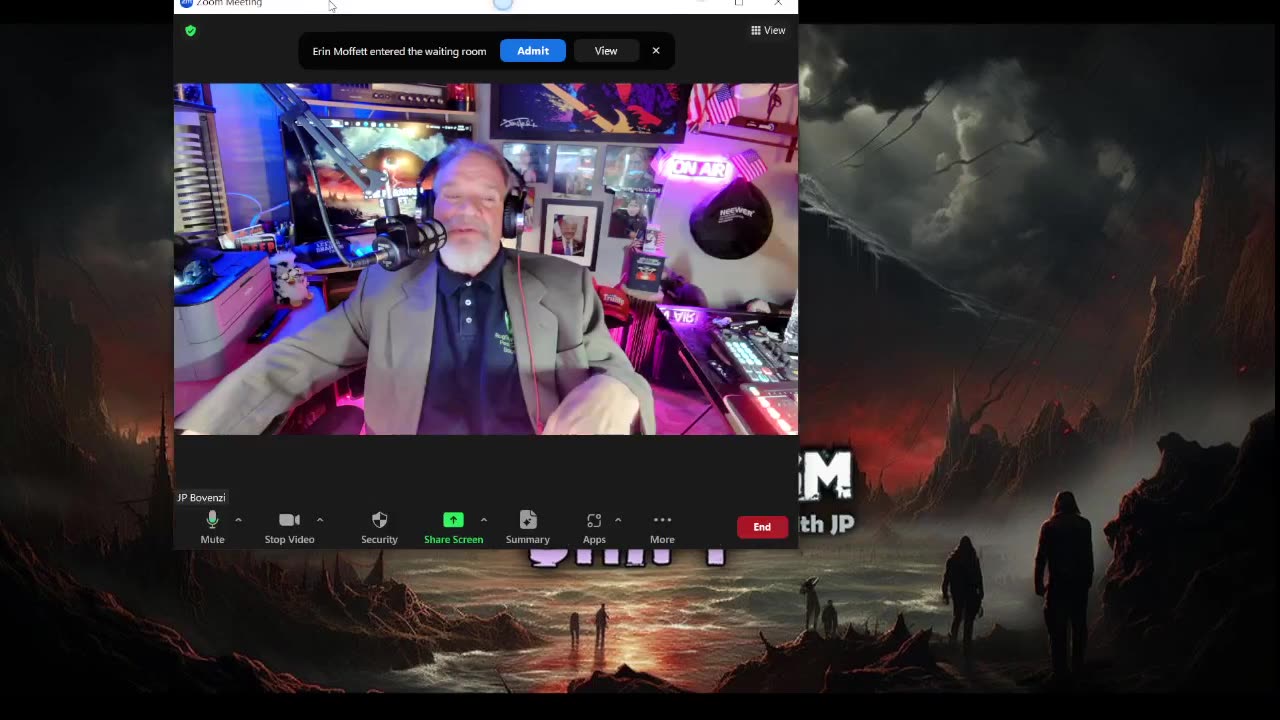The height and width of the screenshot is (720, 1280).
Task: Open the meeting Summary tool
Action: 528,527
